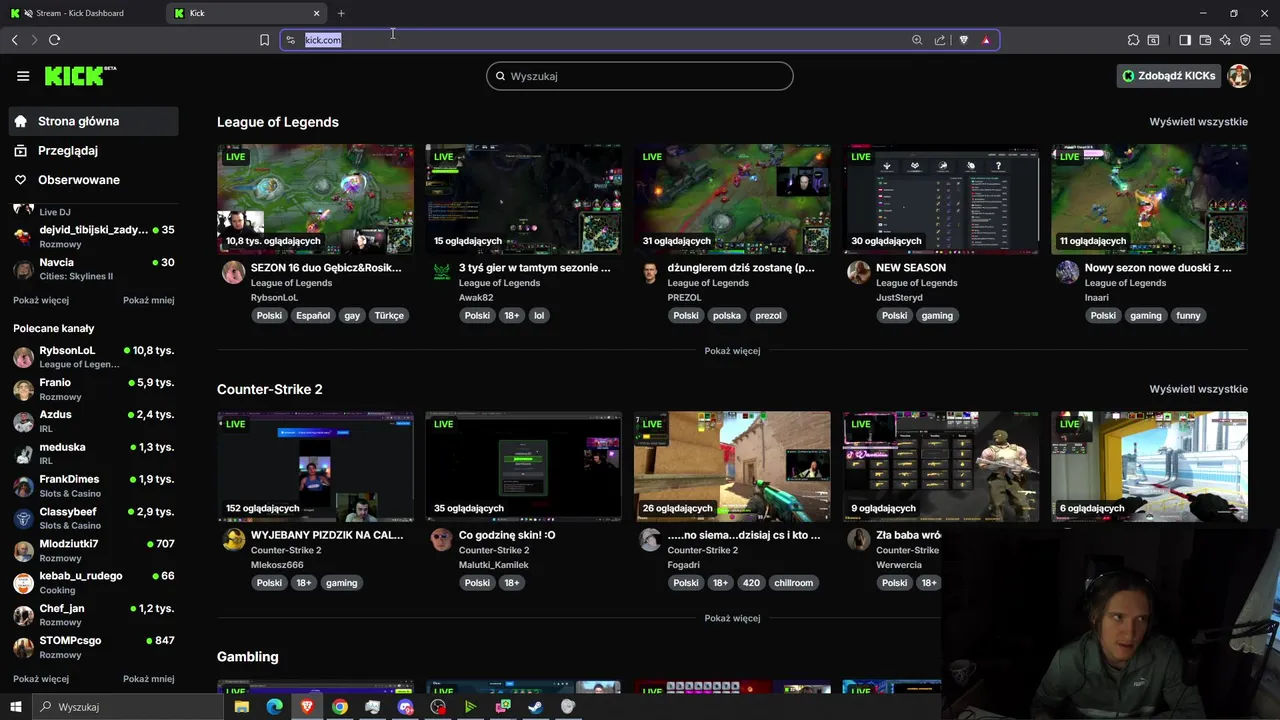Click the KICK logo
Image resolution: width=1280 pixels, height=720 pixels.
tap(80, 76)
